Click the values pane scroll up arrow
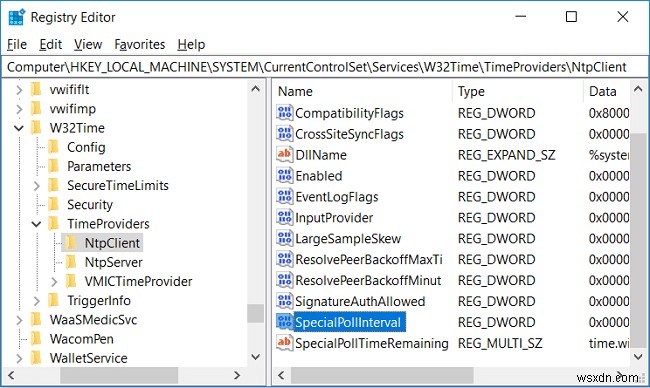This screenshot has height=388, width=650. point(638,89)
